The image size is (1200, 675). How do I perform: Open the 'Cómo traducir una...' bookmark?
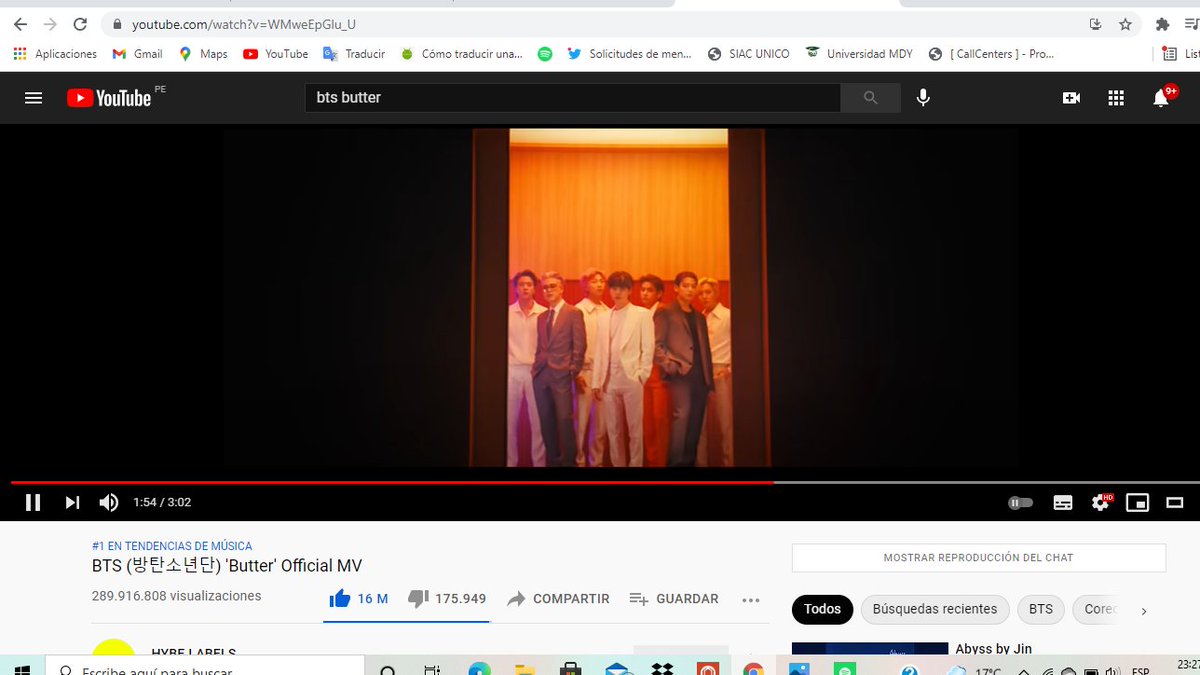pyautogui.click(x=461, y=54)
